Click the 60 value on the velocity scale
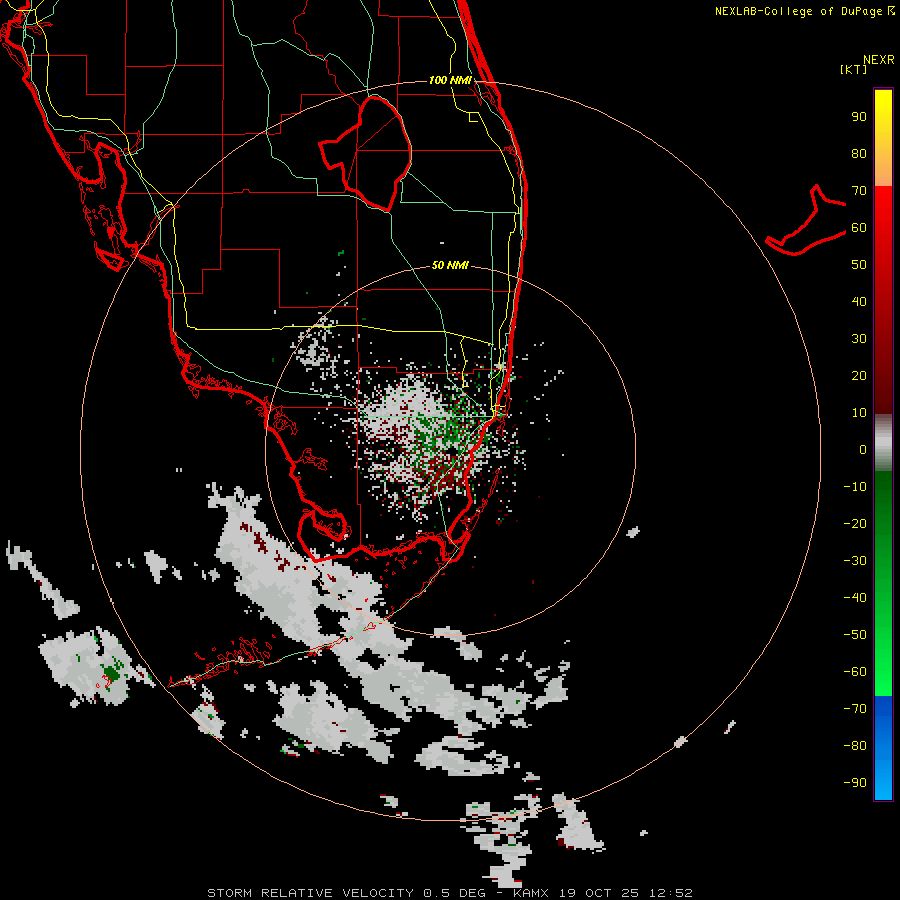 point(859,227)
